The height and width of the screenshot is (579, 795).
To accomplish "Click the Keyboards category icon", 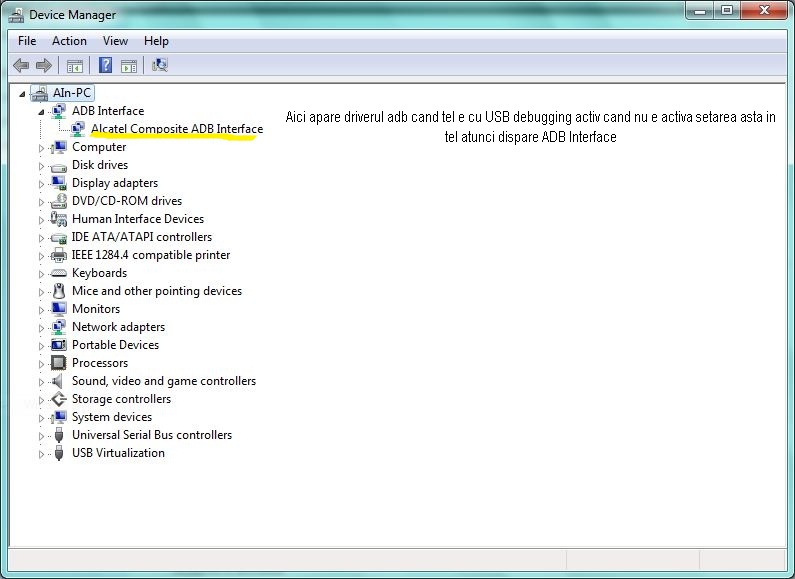I will 59,273.
